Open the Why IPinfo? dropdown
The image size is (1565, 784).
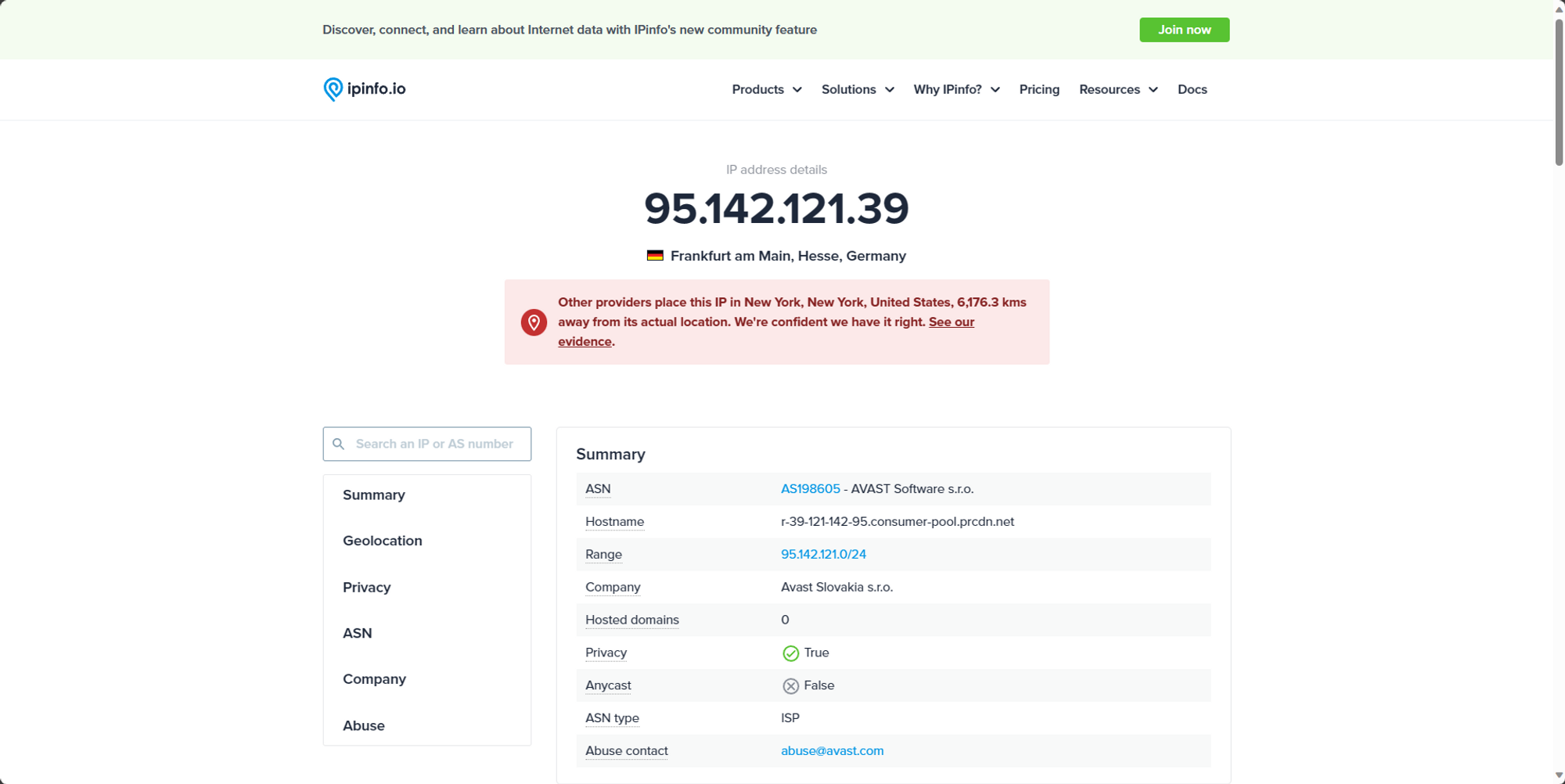point(956,89)
